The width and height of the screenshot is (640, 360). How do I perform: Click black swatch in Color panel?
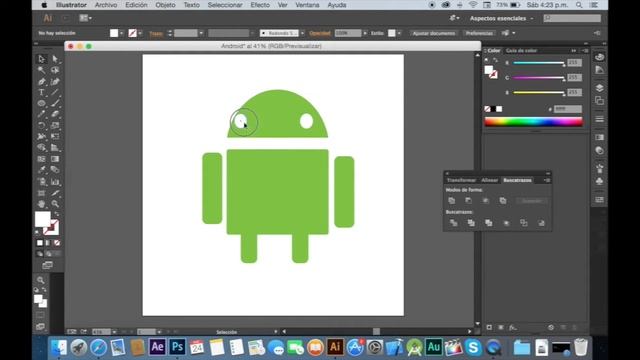(x=493, y=109)
